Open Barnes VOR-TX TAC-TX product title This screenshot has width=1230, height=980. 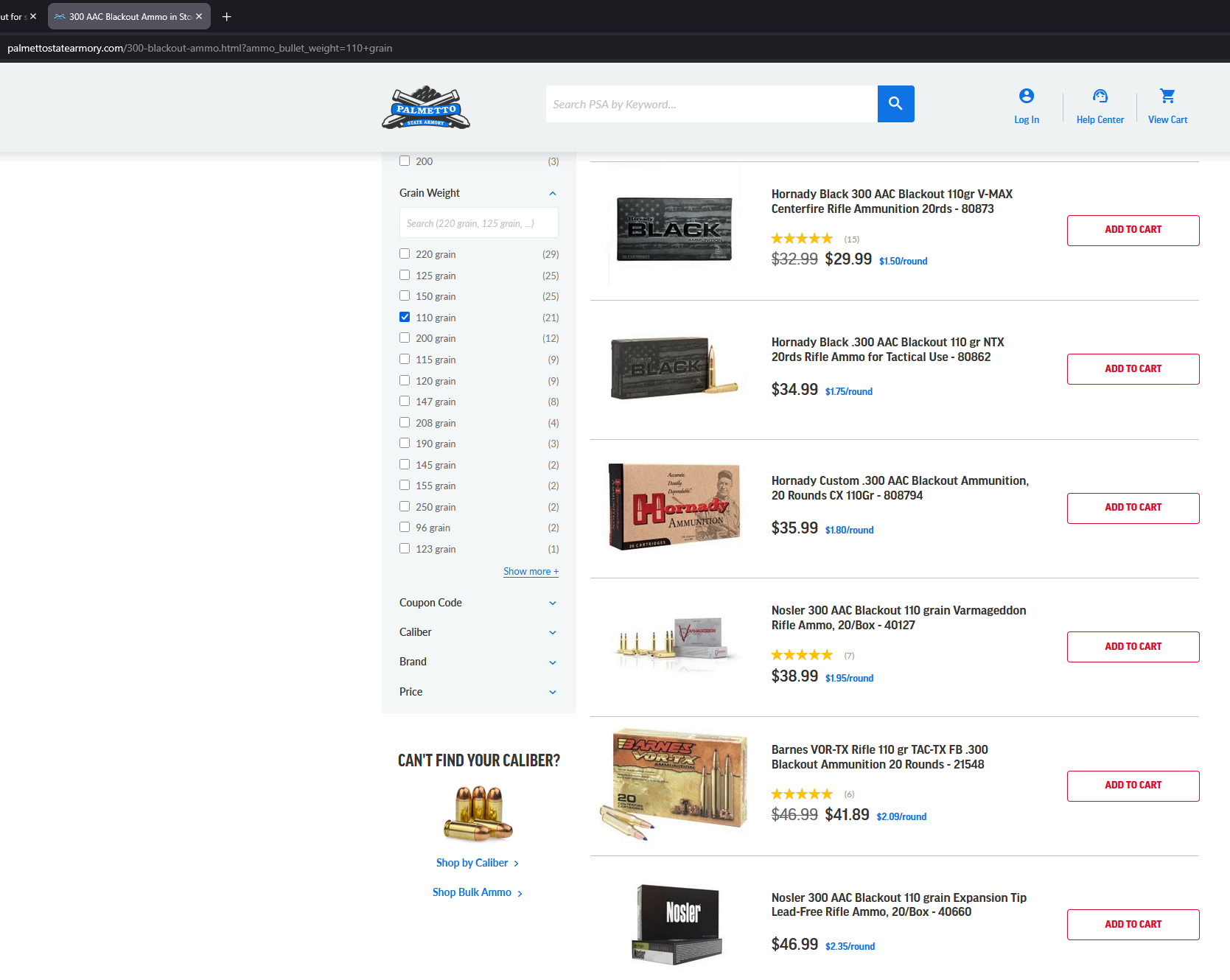(879, 757)
